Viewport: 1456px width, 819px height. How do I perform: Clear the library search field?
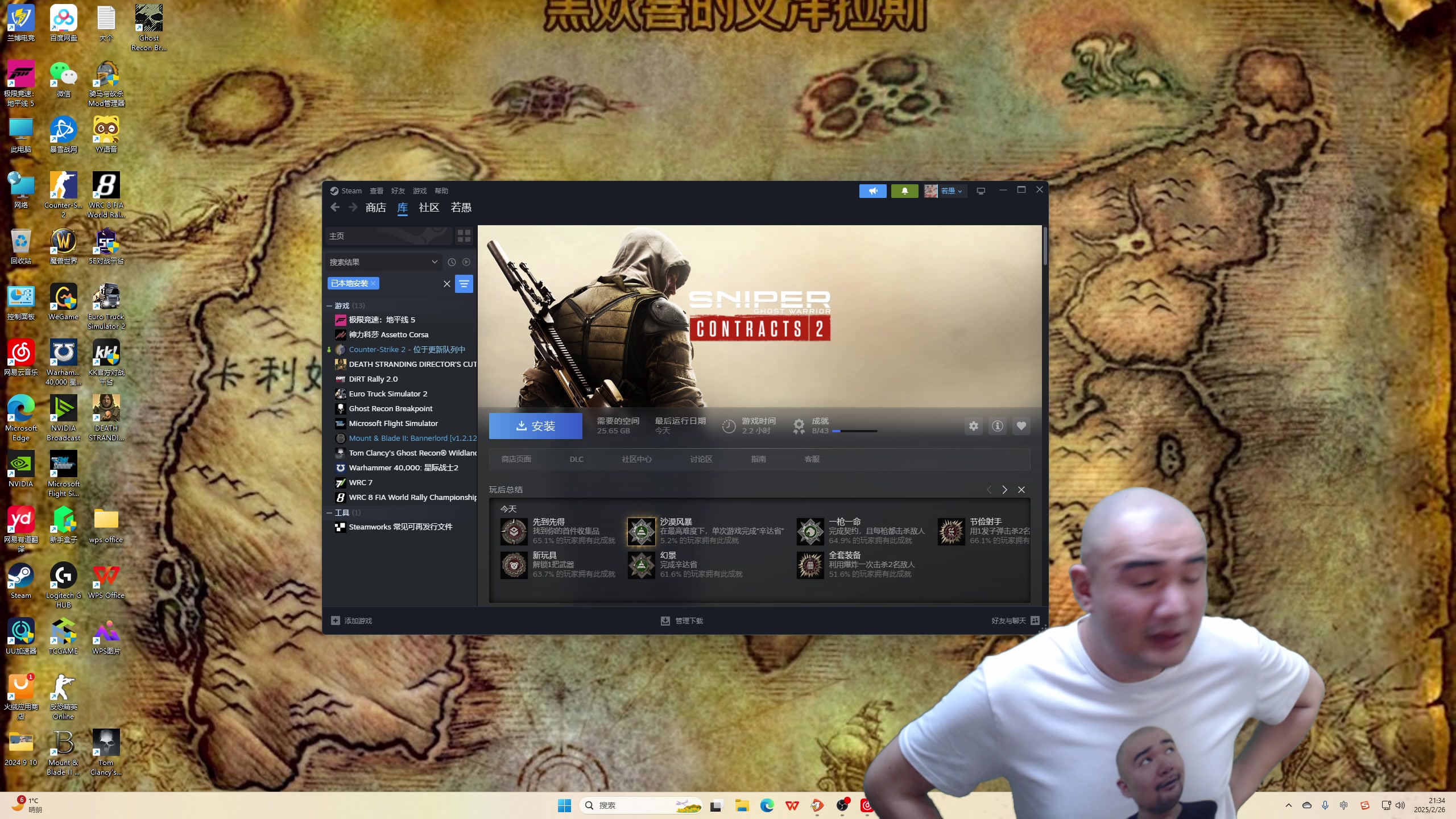click(x=447, y=284)
